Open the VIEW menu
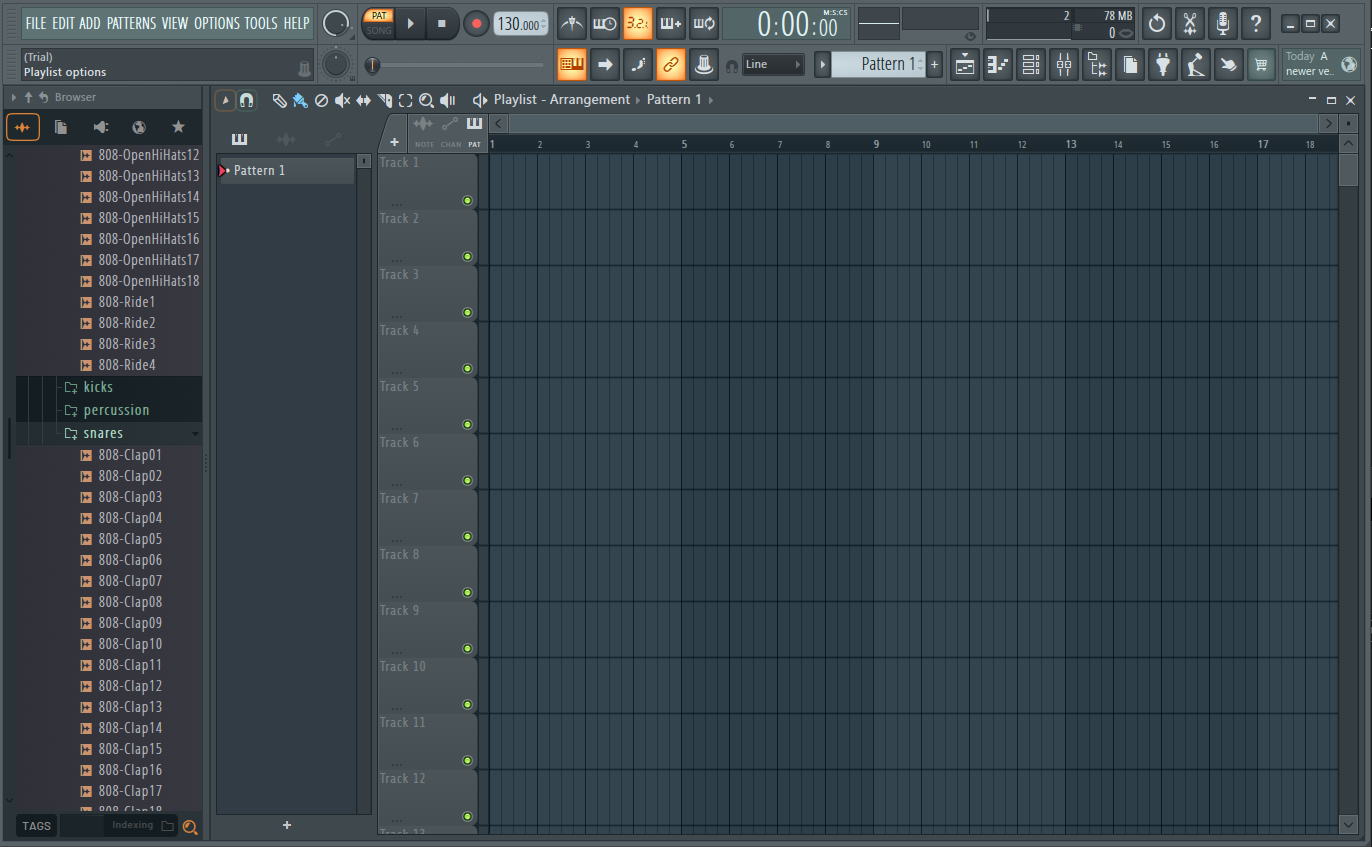 pos(175,23)
